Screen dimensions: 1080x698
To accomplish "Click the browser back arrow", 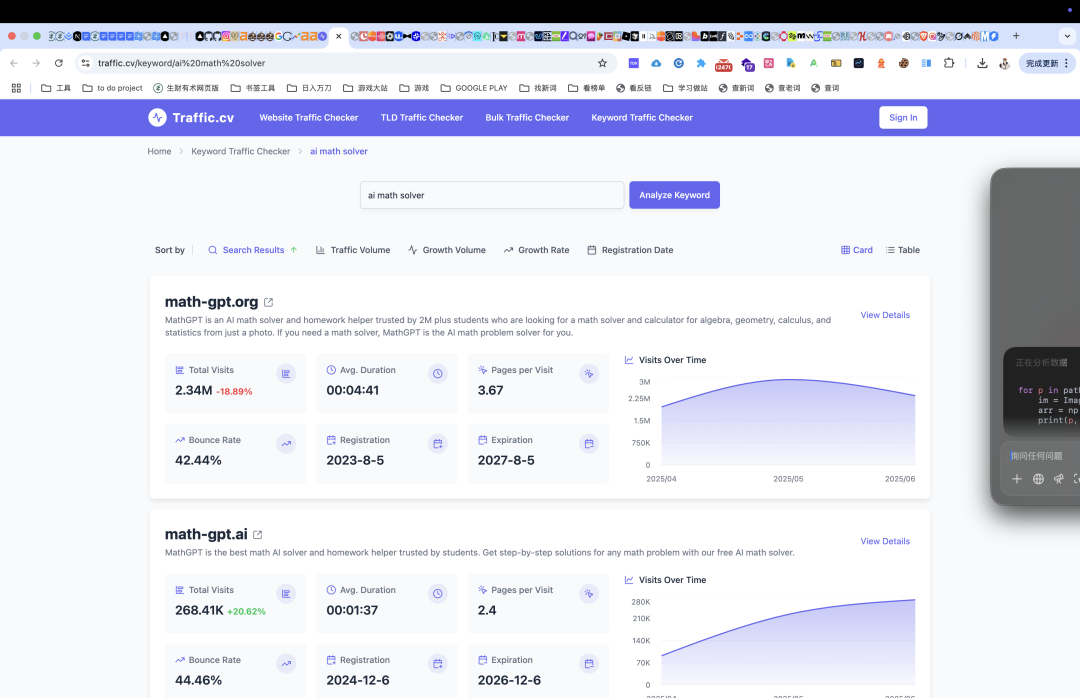I will click(14, 63).
